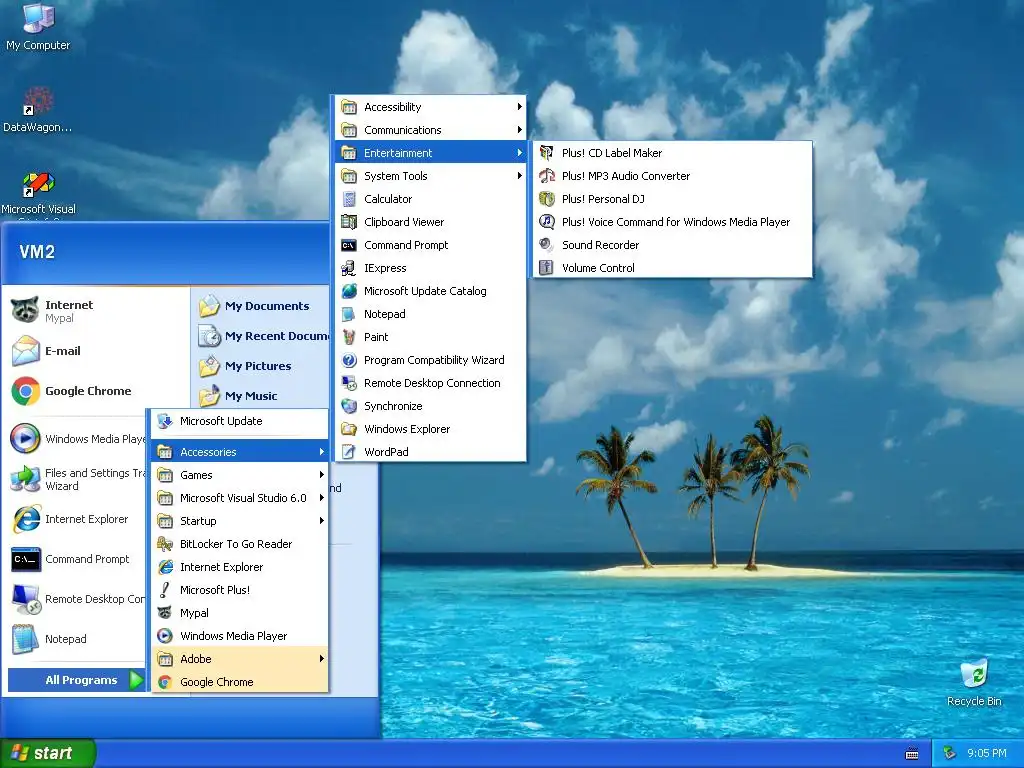The height and width of the screenshot is (768, 1024).
Task: Launch Windows Explorer icon
Action: [349, 429]
